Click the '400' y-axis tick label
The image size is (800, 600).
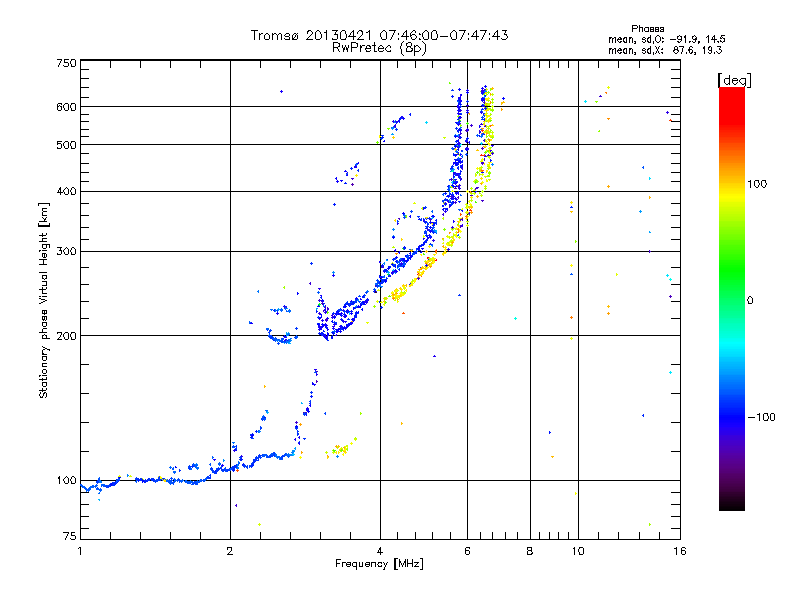coord(66,192)
